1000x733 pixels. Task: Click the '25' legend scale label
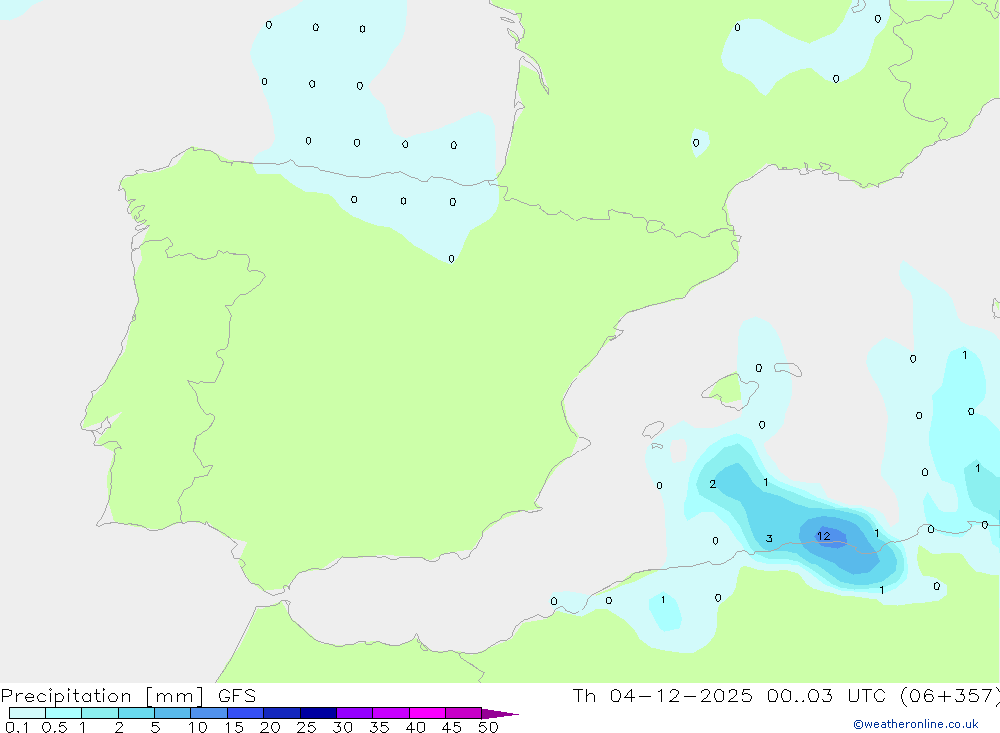(306, 727)
